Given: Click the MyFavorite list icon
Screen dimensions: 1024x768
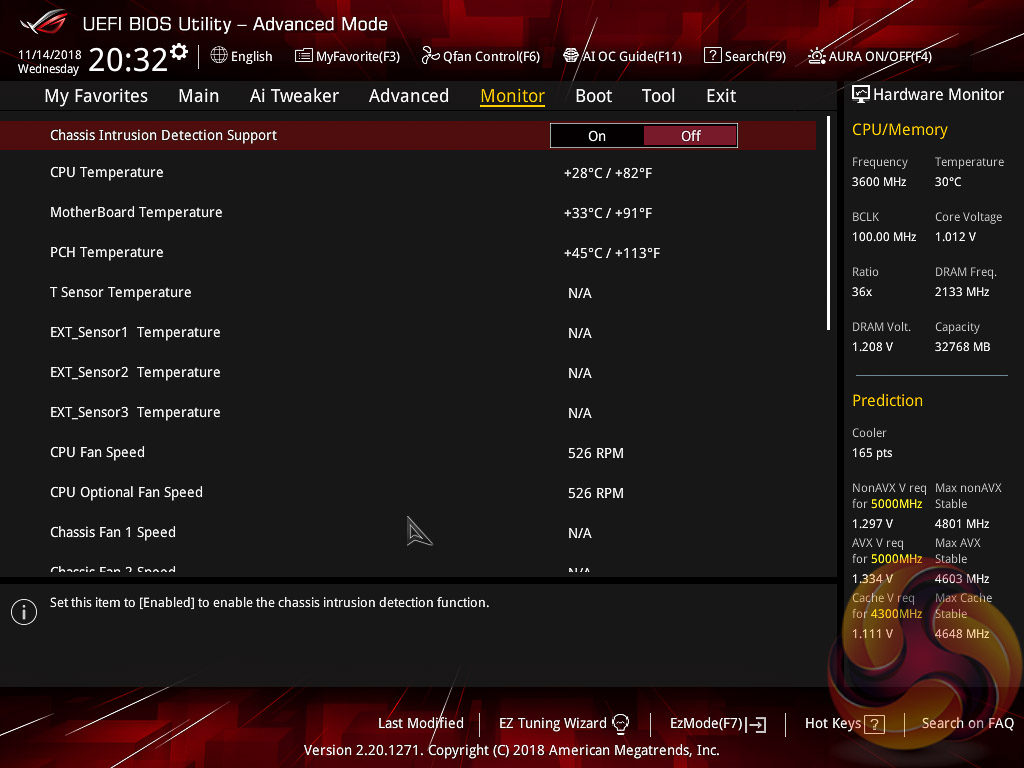Looking at the screenshot, I should (x=304, y=56).
